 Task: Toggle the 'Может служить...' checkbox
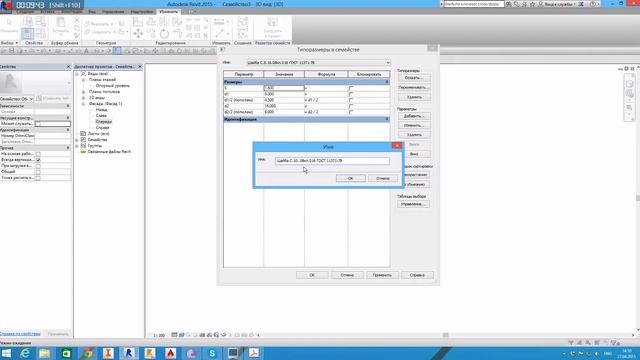[x=38, y=124]
